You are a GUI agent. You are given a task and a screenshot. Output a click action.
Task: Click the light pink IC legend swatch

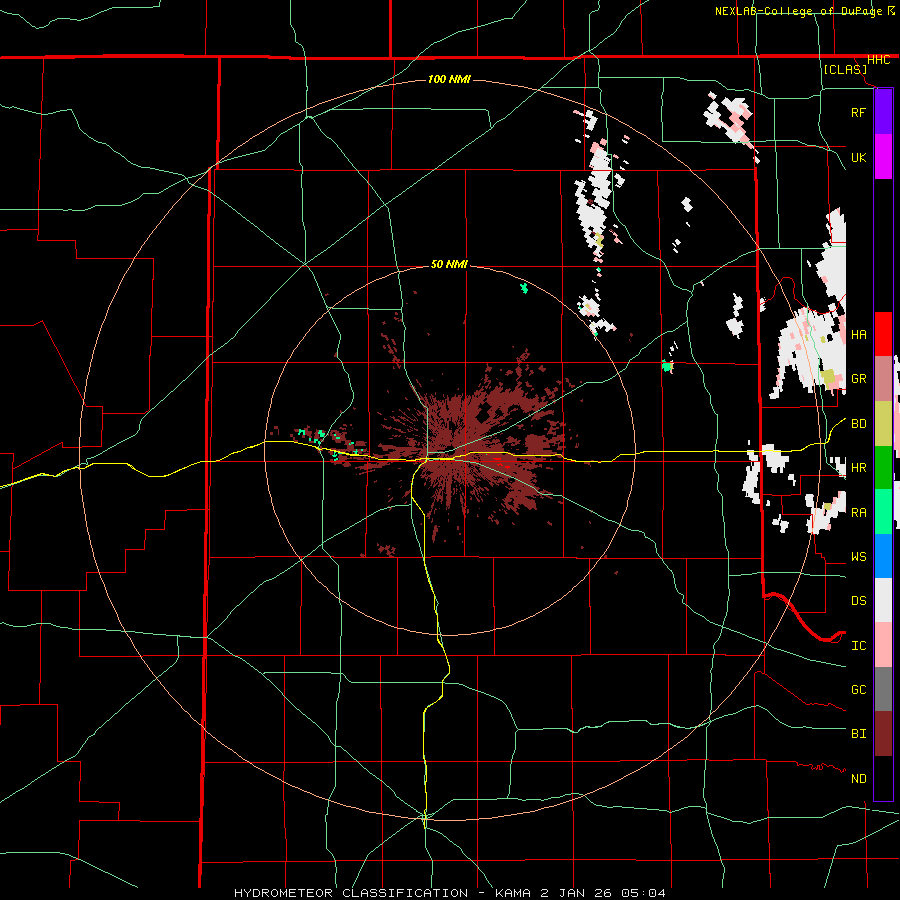883,645
